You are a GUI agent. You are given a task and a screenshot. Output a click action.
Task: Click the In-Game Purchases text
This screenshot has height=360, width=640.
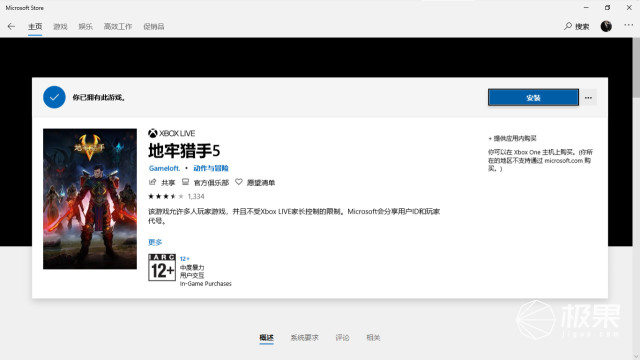click(206, 284)
